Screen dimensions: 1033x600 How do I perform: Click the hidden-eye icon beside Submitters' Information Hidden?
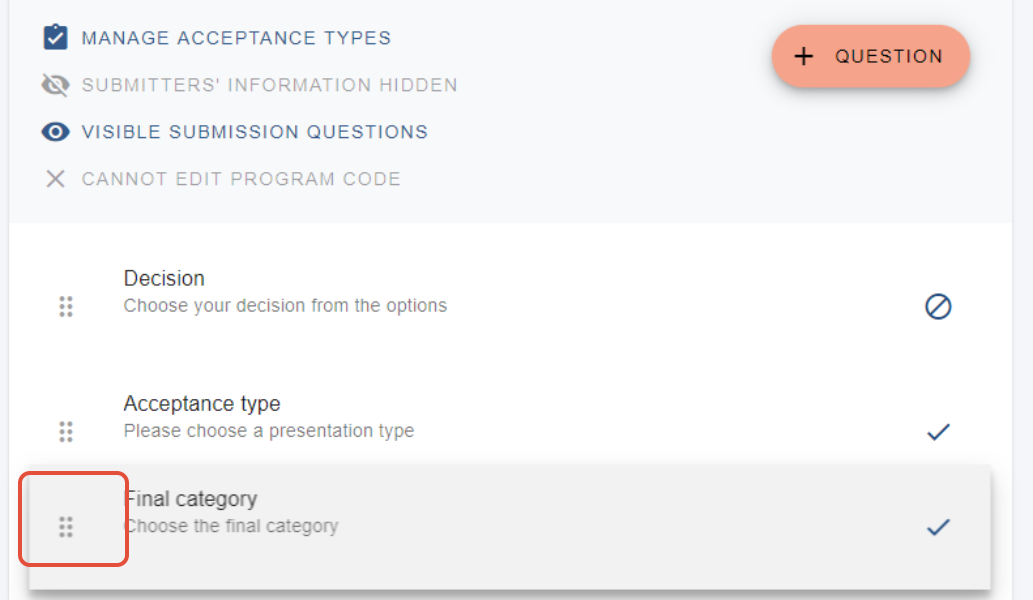coord(55,85)
